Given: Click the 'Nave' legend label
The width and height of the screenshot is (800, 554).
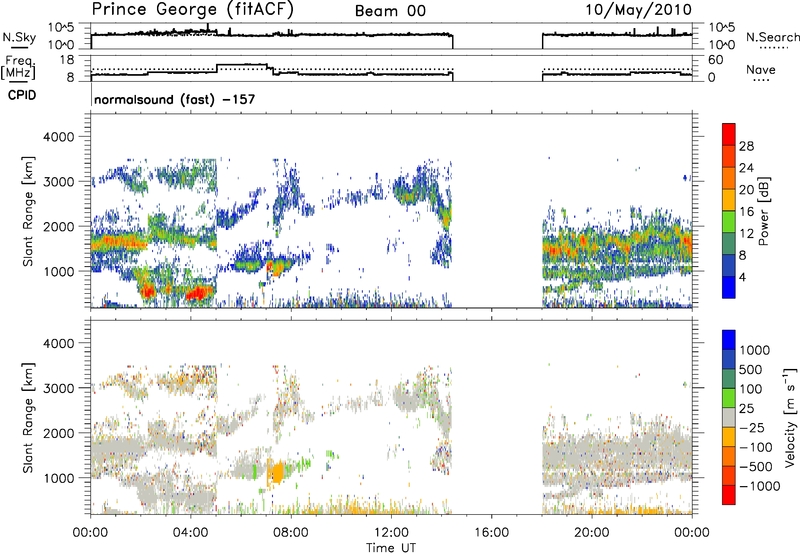Looking at the screenshot, I should tap(761, 69).
